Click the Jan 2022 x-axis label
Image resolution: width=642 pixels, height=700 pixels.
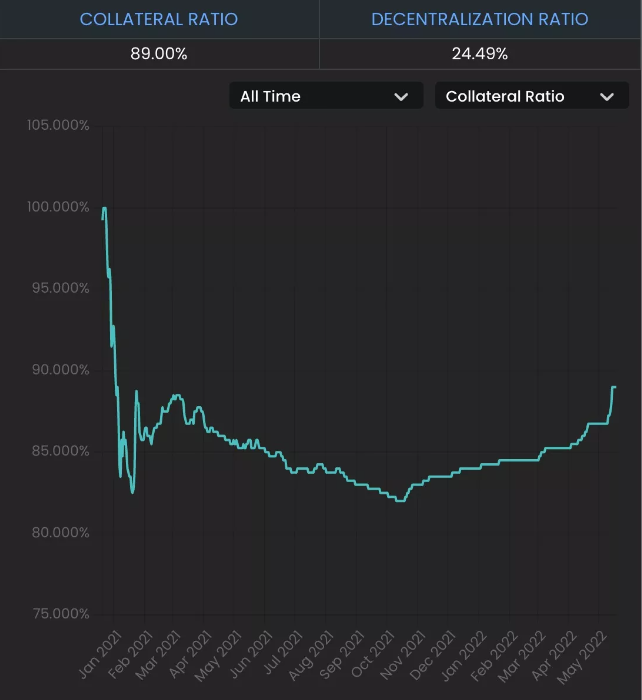click(x=463, y=655)
